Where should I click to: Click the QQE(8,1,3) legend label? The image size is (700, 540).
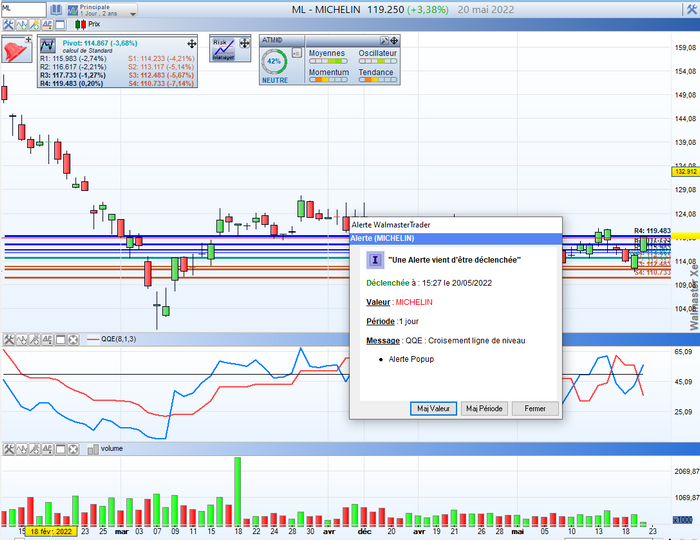(118, 339)
